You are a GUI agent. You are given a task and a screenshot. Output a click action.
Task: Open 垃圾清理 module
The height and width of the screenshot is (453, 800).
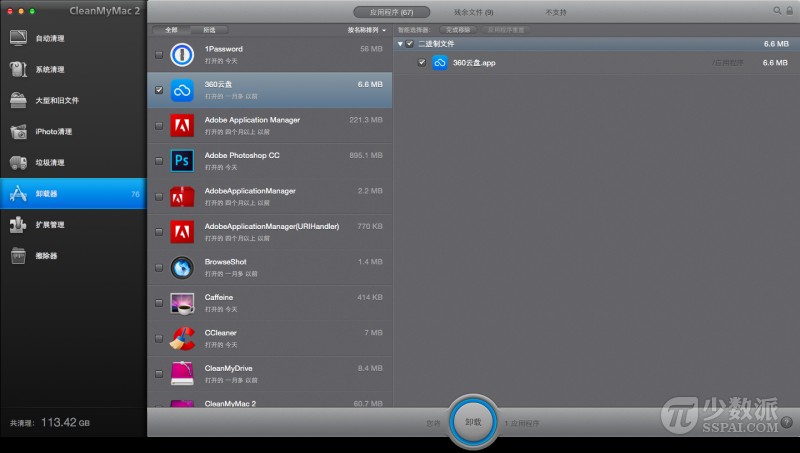[73, 163]
